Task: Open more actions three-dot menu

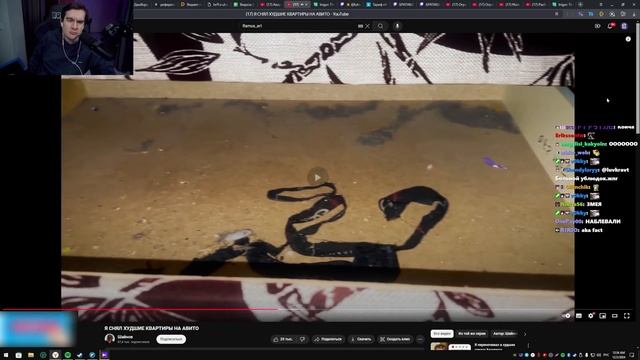Action: pos(420,339)
